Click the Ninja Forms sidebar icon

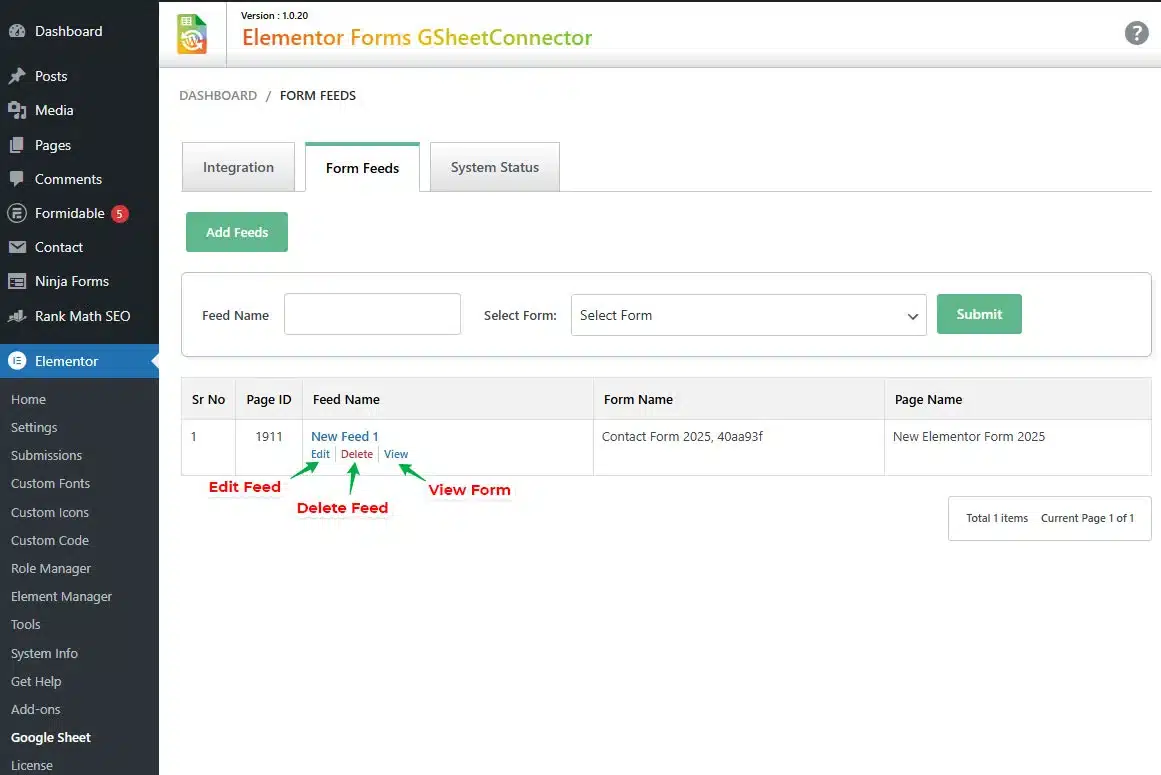pos(17,282)
